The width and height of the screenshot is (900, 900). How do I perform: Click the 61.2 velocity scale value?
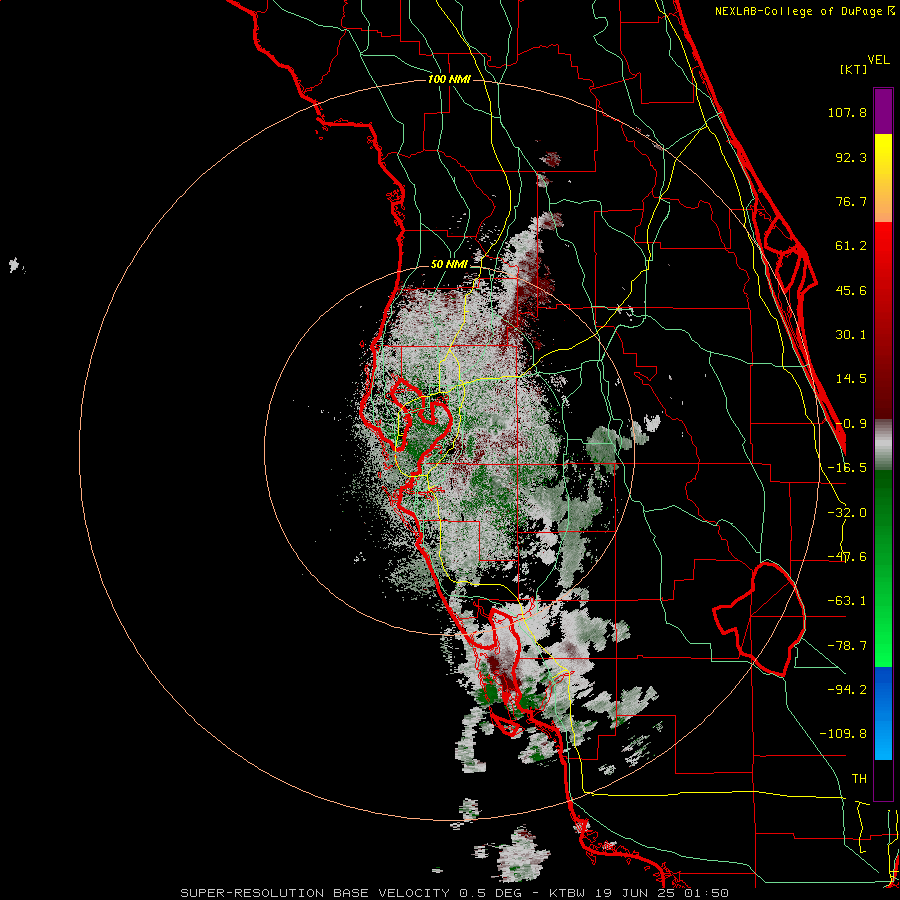(851, 246)
